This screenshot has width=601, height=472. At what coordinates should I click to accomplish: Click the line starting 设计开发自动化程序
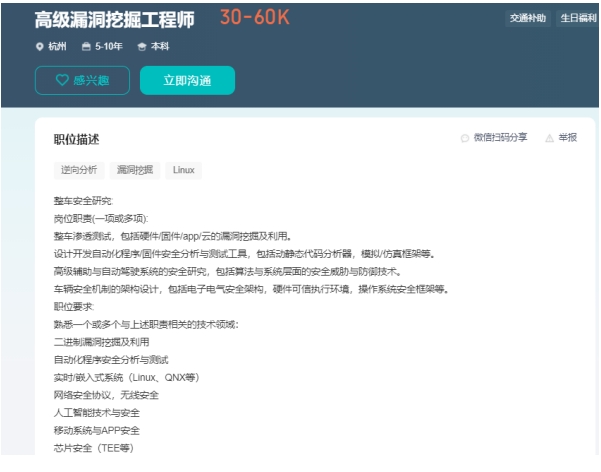click(x=245, y=254)
